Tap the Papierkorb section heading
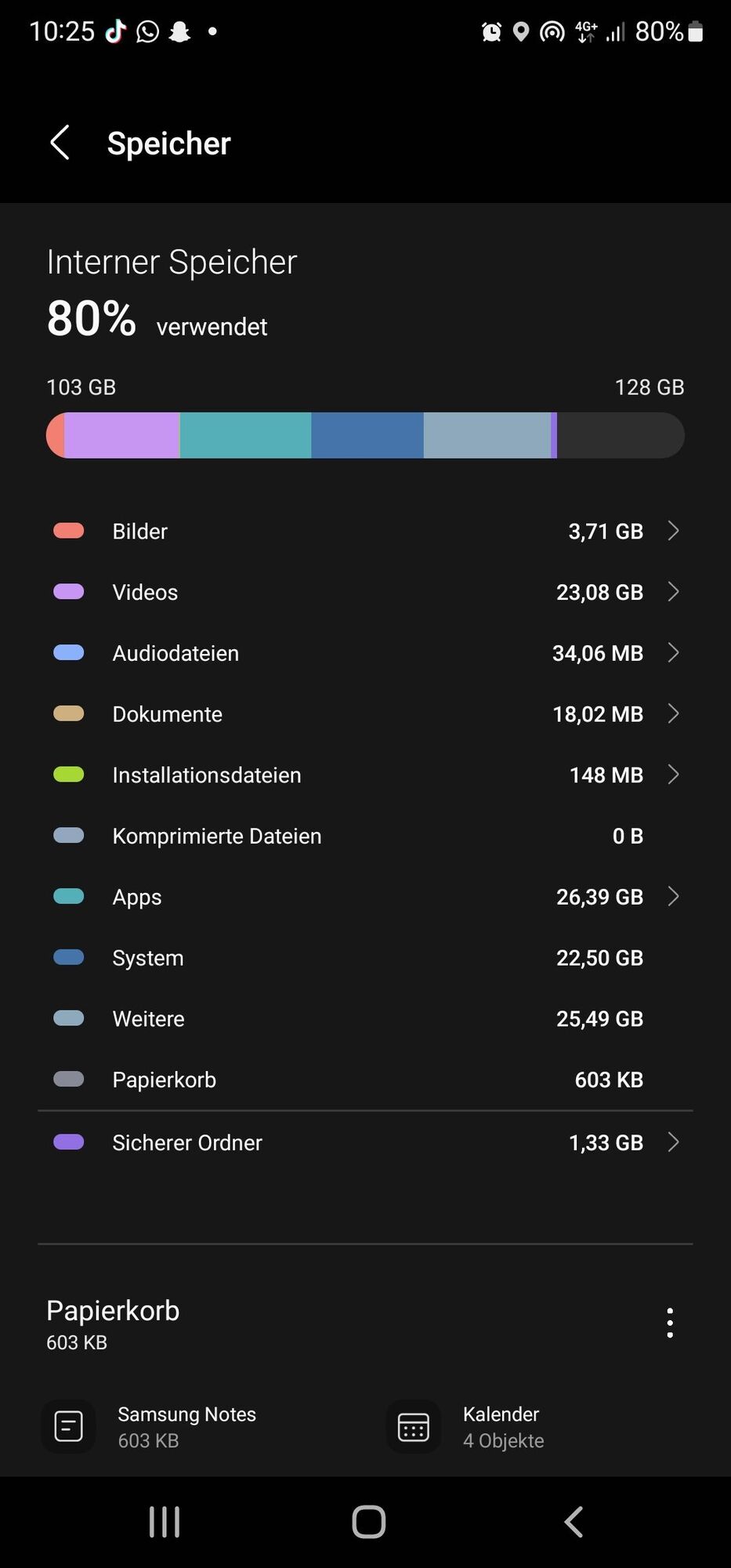Screen dimensions: 731x1568 (113, 1311)
